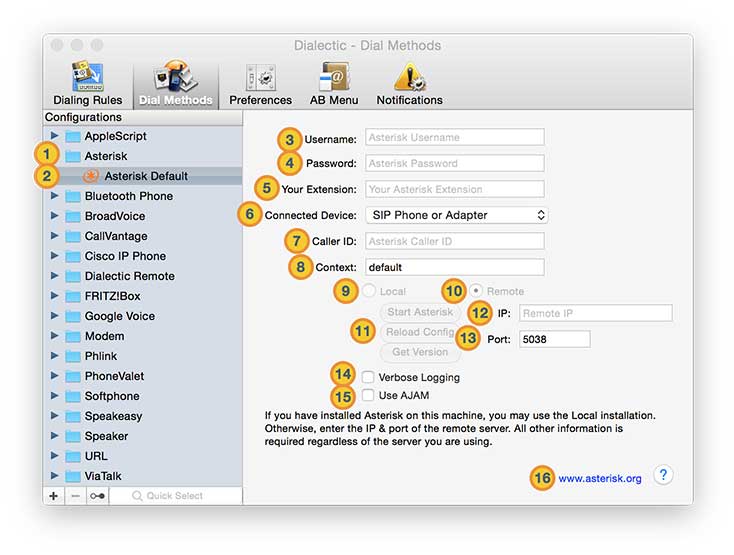Expand the CallVantage disclosure triangle

(x=54, y=236)
